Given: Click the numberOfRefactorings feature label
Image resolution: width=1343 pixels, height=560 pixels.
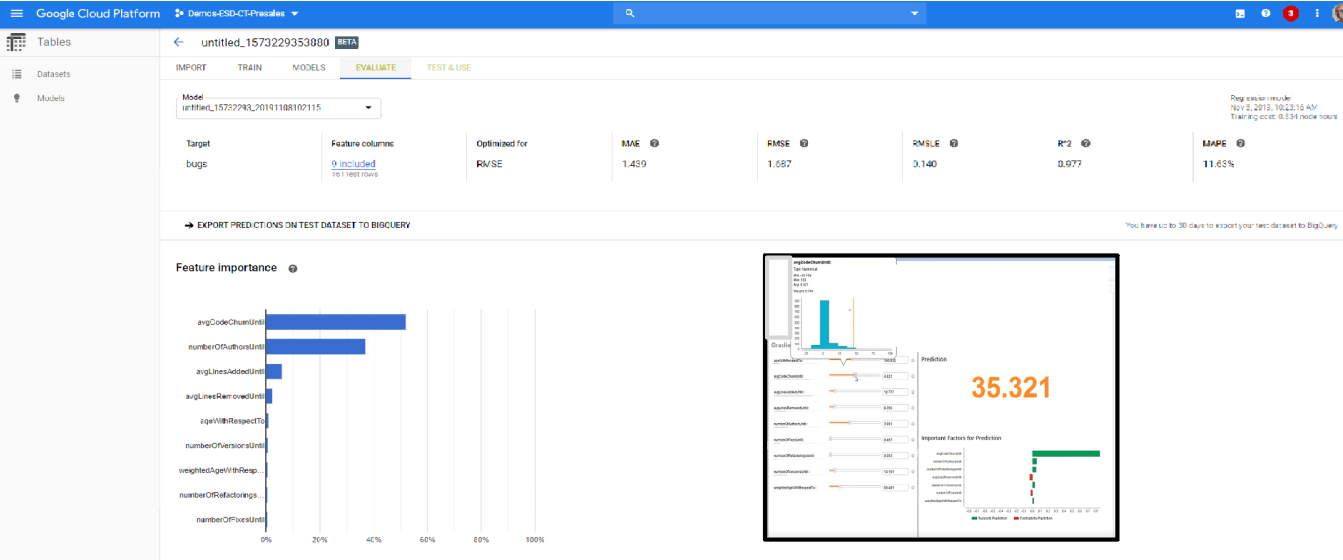Looking at the screenshot, I should pos(222,495).
